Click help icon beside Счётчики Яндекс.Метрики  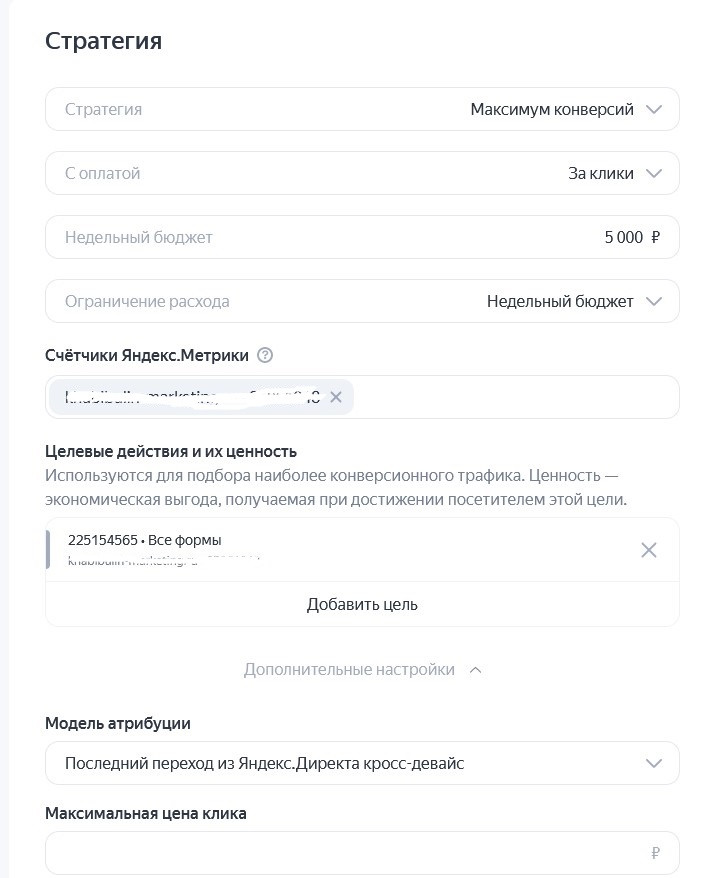[265, 355]
